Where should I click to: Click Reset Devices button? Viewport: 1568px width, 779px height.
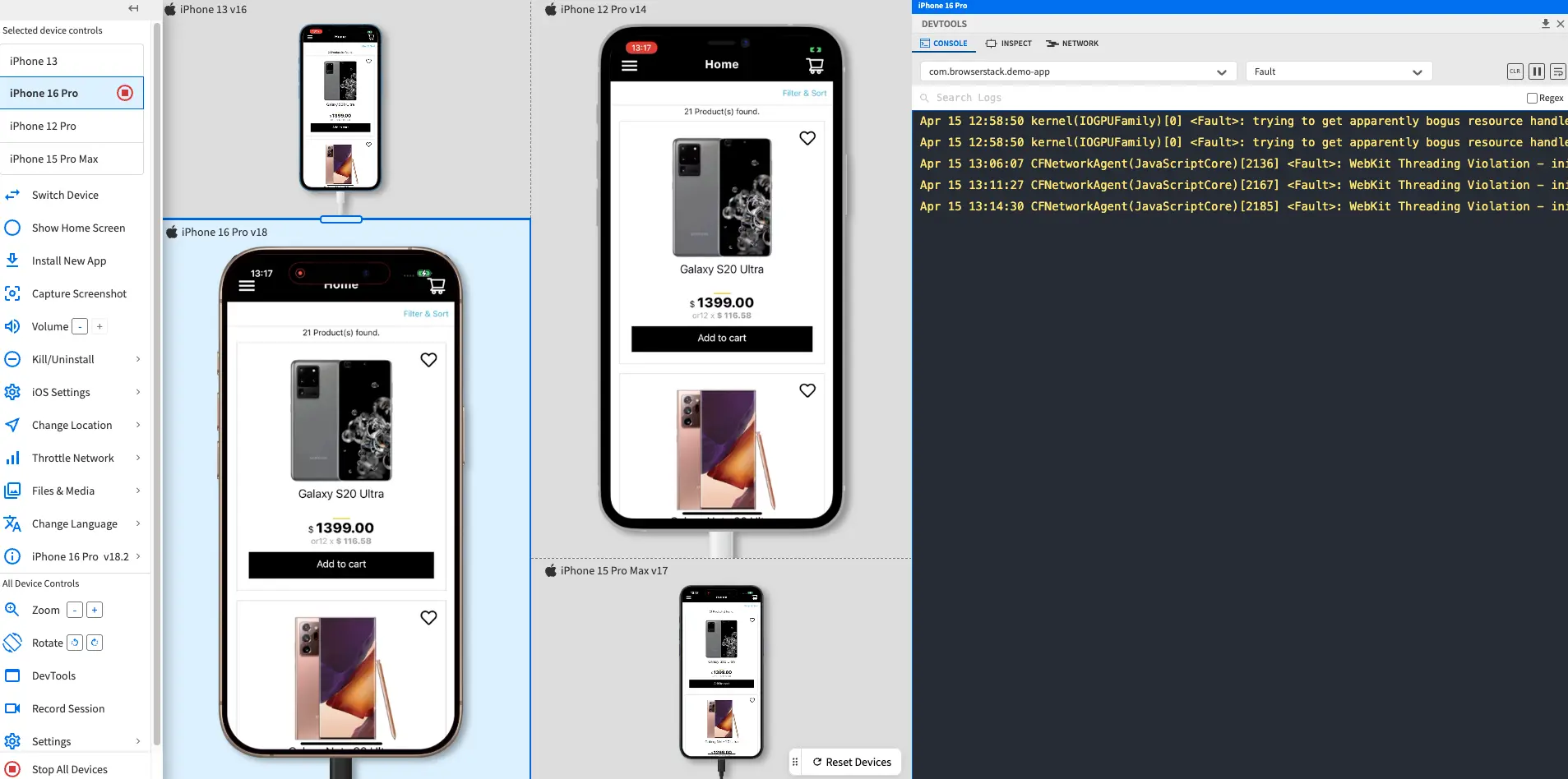[x=852, y=762]
